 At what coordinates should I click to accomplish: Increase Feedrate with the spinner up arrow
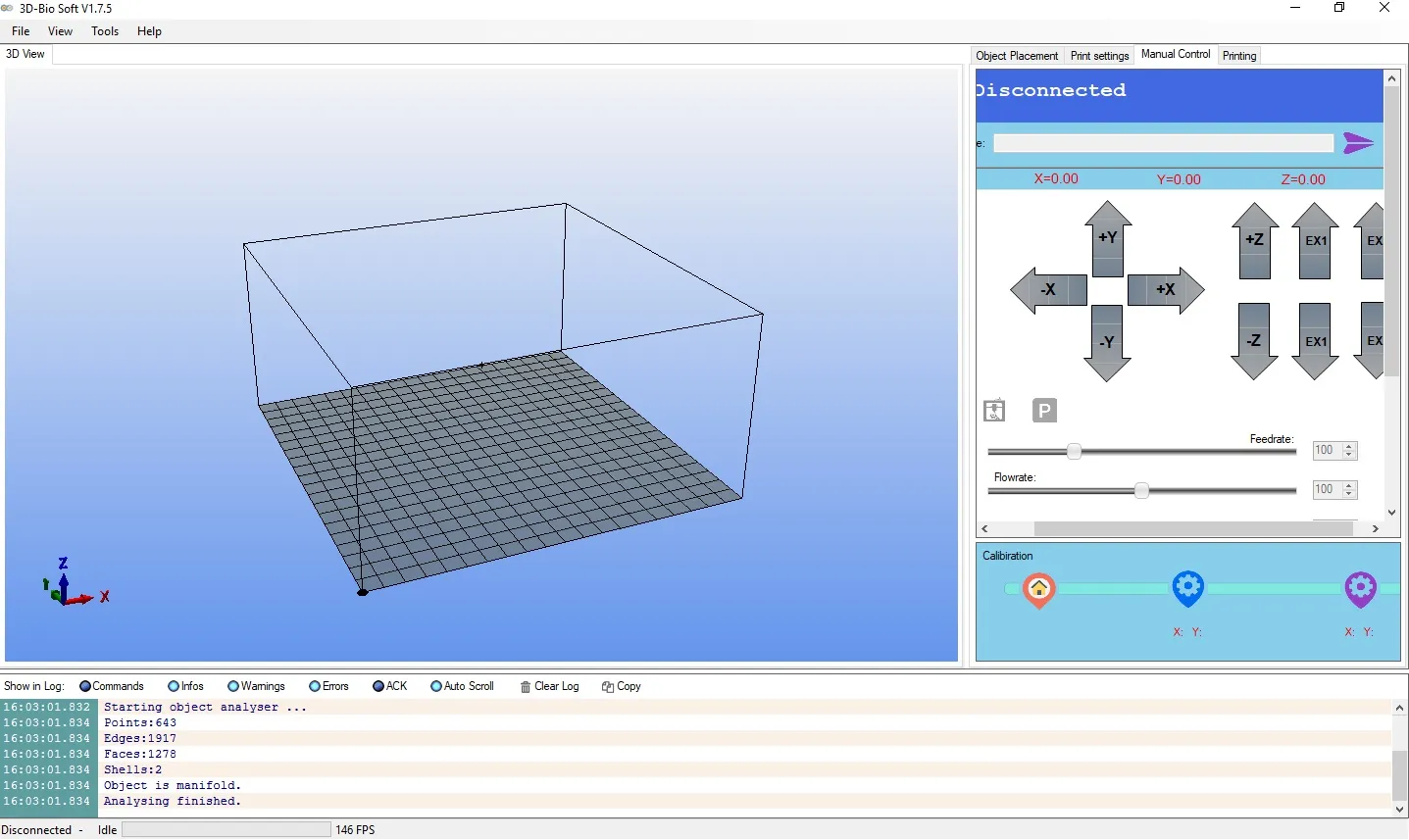click(1349, 446)
